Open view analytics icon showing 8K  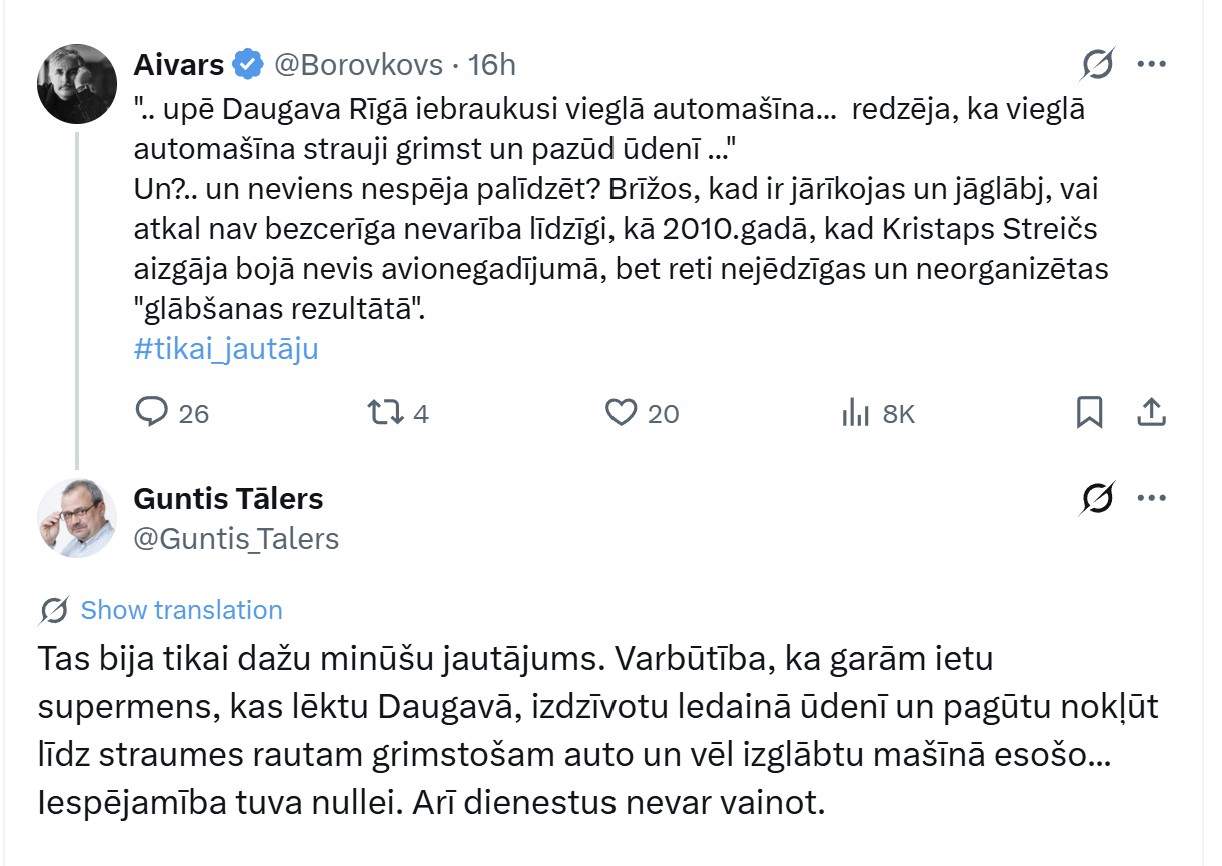coord(856,412)
